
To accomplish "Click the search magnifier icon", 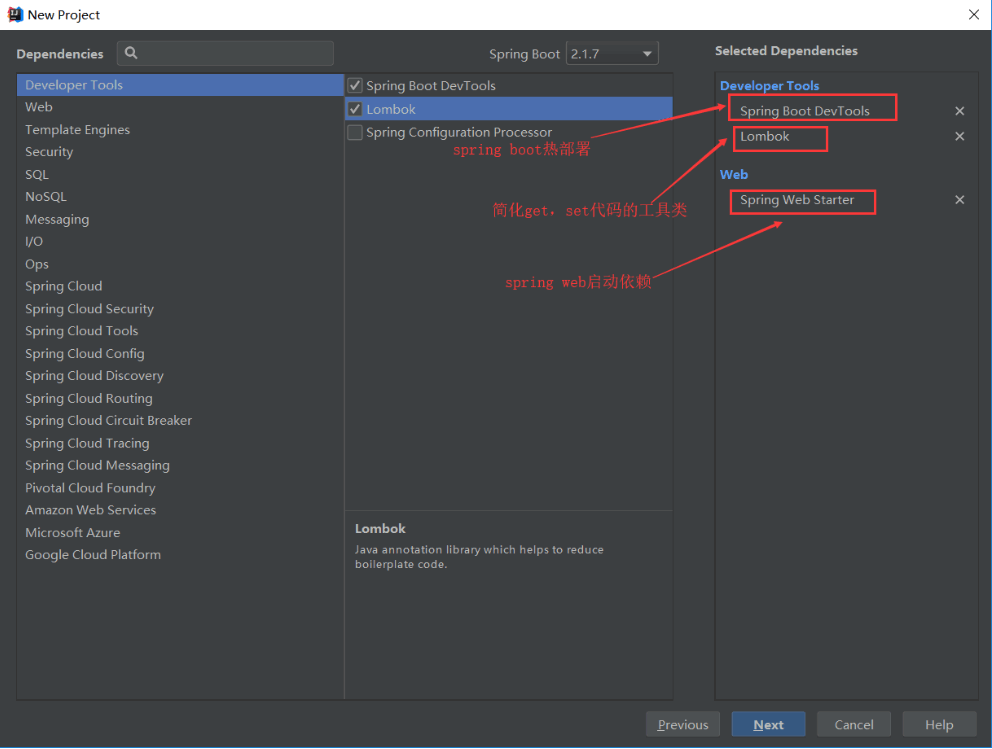I will pos(131,53).
